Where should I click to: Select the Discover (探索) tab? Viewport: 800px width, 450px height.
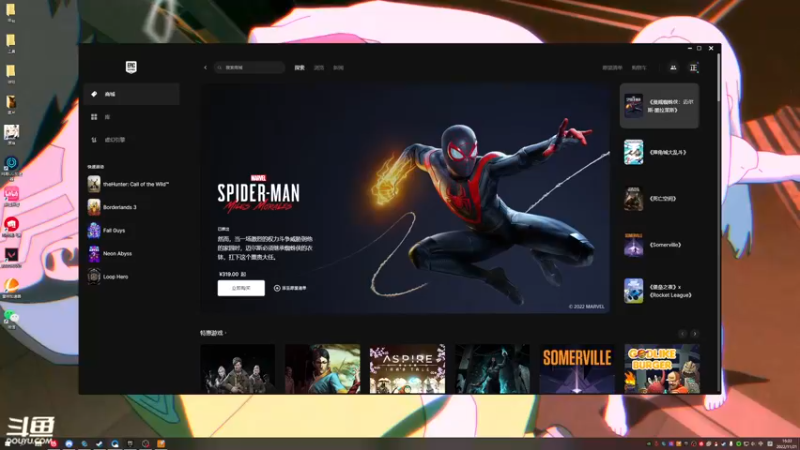pos(299,67)
